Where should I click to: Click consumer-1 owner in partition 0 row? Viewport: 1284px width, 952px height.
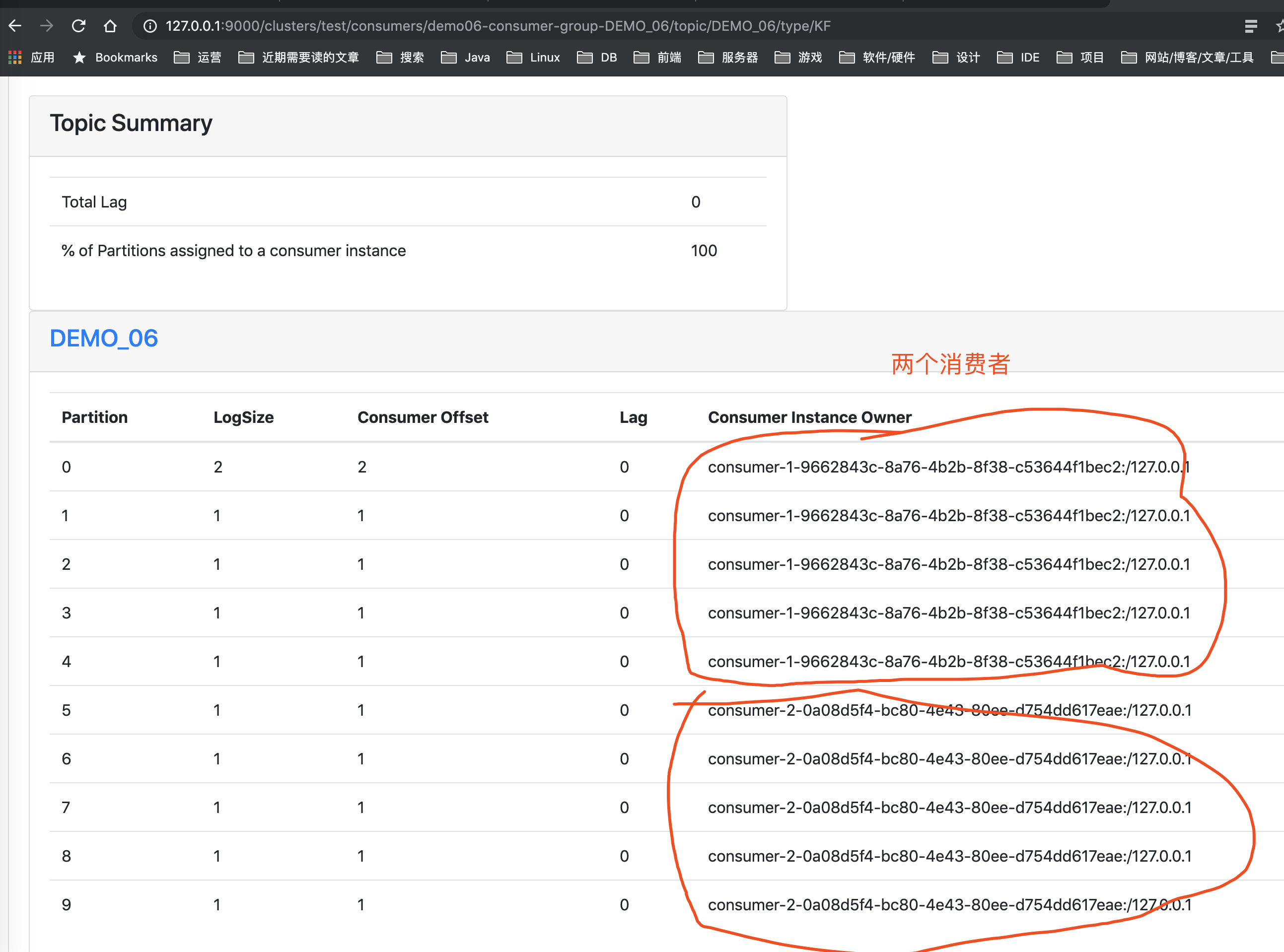coord(948,467)
